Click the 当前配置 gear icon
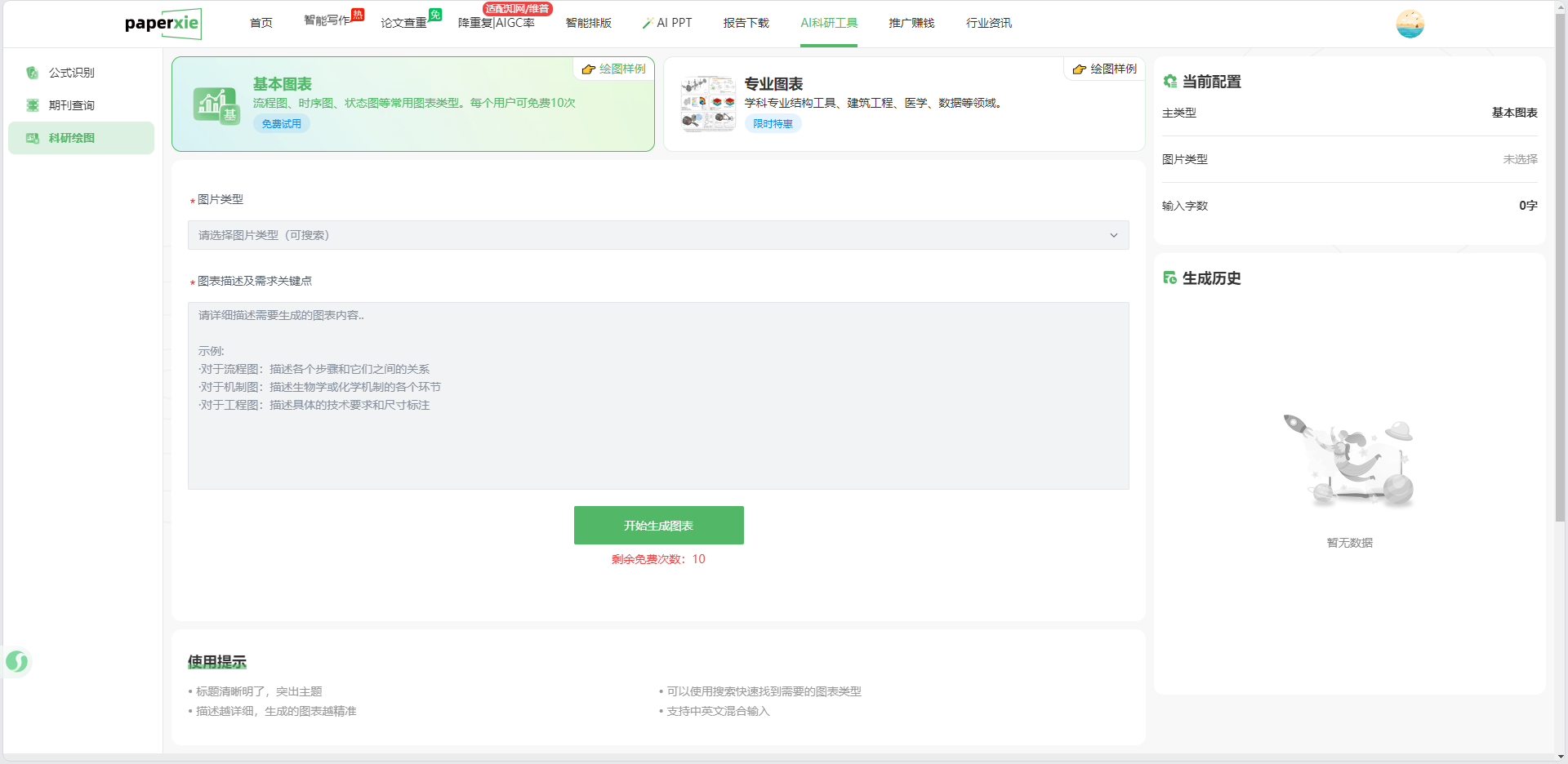The width and height of the screenshot is (1568, 764). 1169,82
